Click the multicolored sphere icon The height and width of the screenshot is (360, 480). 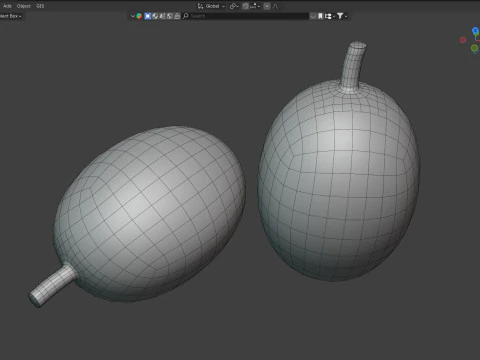click(x=139, y=16)
